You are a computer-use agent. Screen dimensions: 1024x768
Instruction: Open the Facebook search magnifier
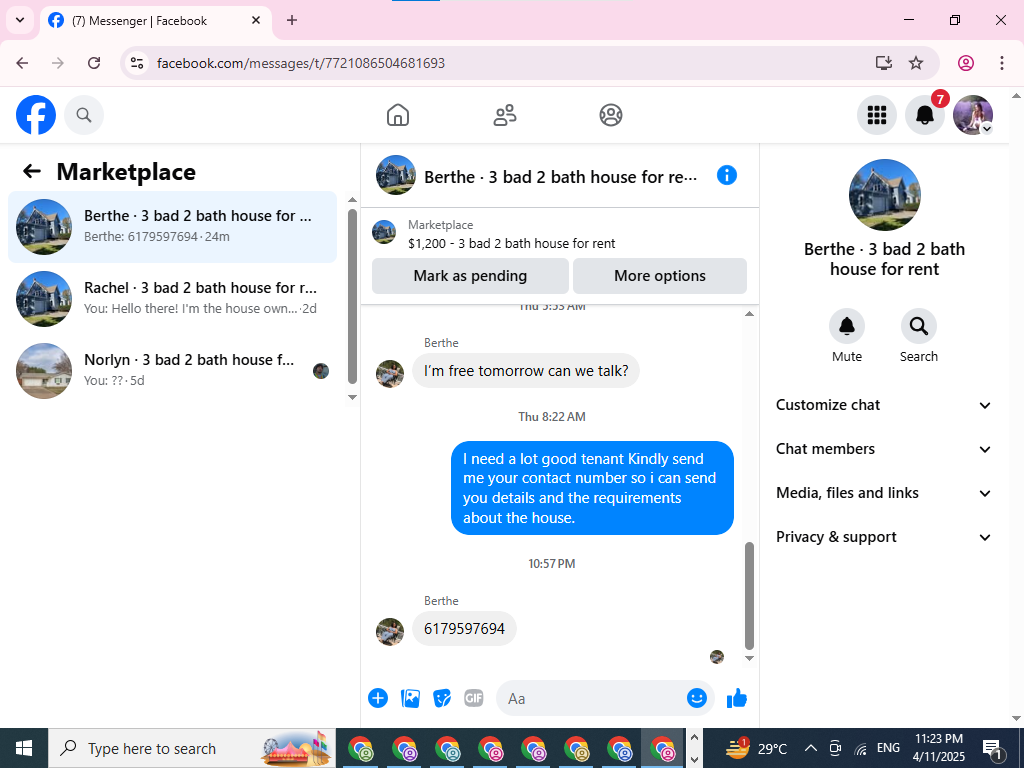[x=84, y=115]
